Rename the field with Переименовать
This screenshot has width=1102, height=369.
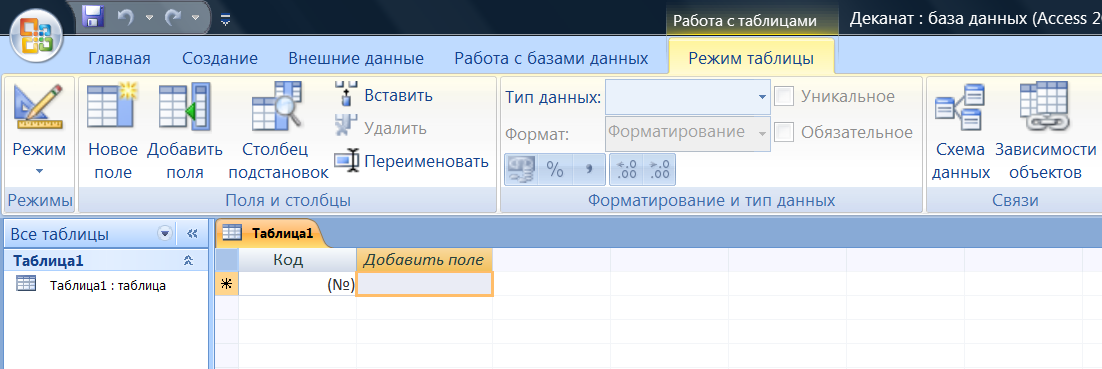tap(412, 162)
